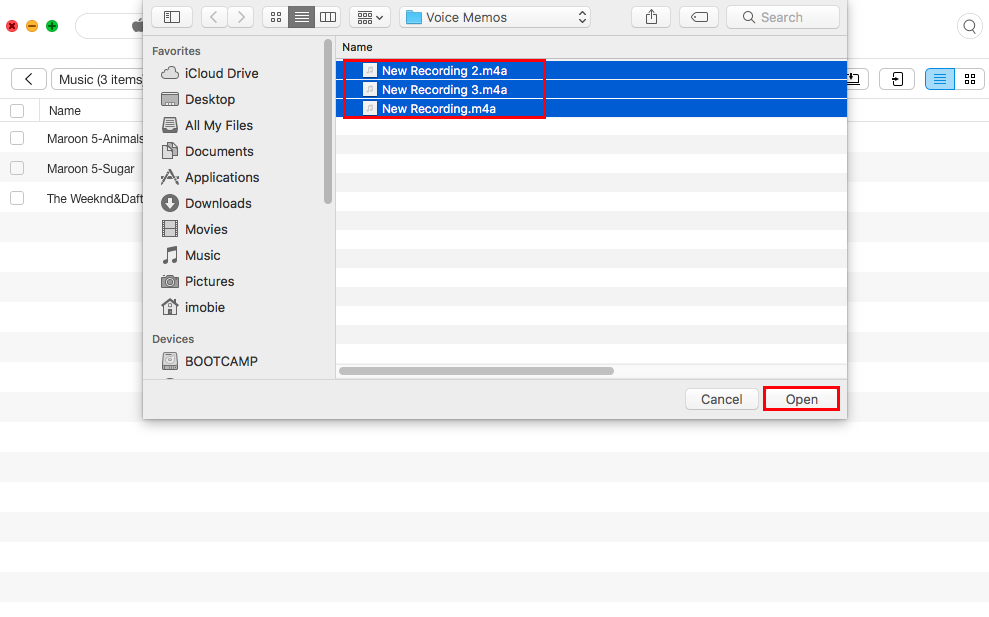Select iCloud Drive in Favorites
Screen dimensions: 989x617
pos(221,73)
